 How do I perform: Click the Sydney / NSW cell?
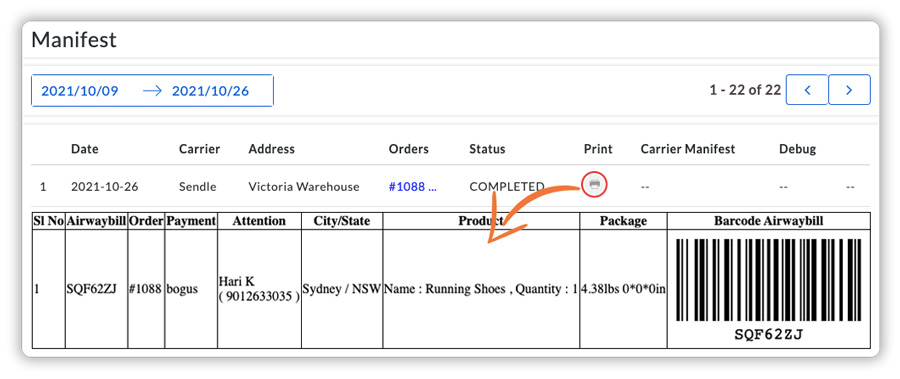click(342, 289)
